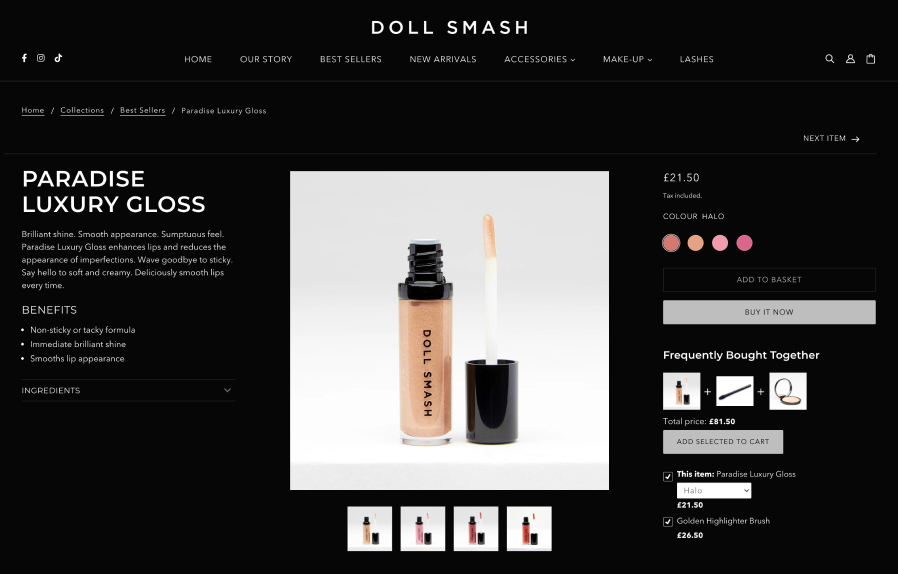Uncheck the Golden Highlighter Brush checkbox
The width and height of the screenshot is (898, 574).
coord(668,522)
